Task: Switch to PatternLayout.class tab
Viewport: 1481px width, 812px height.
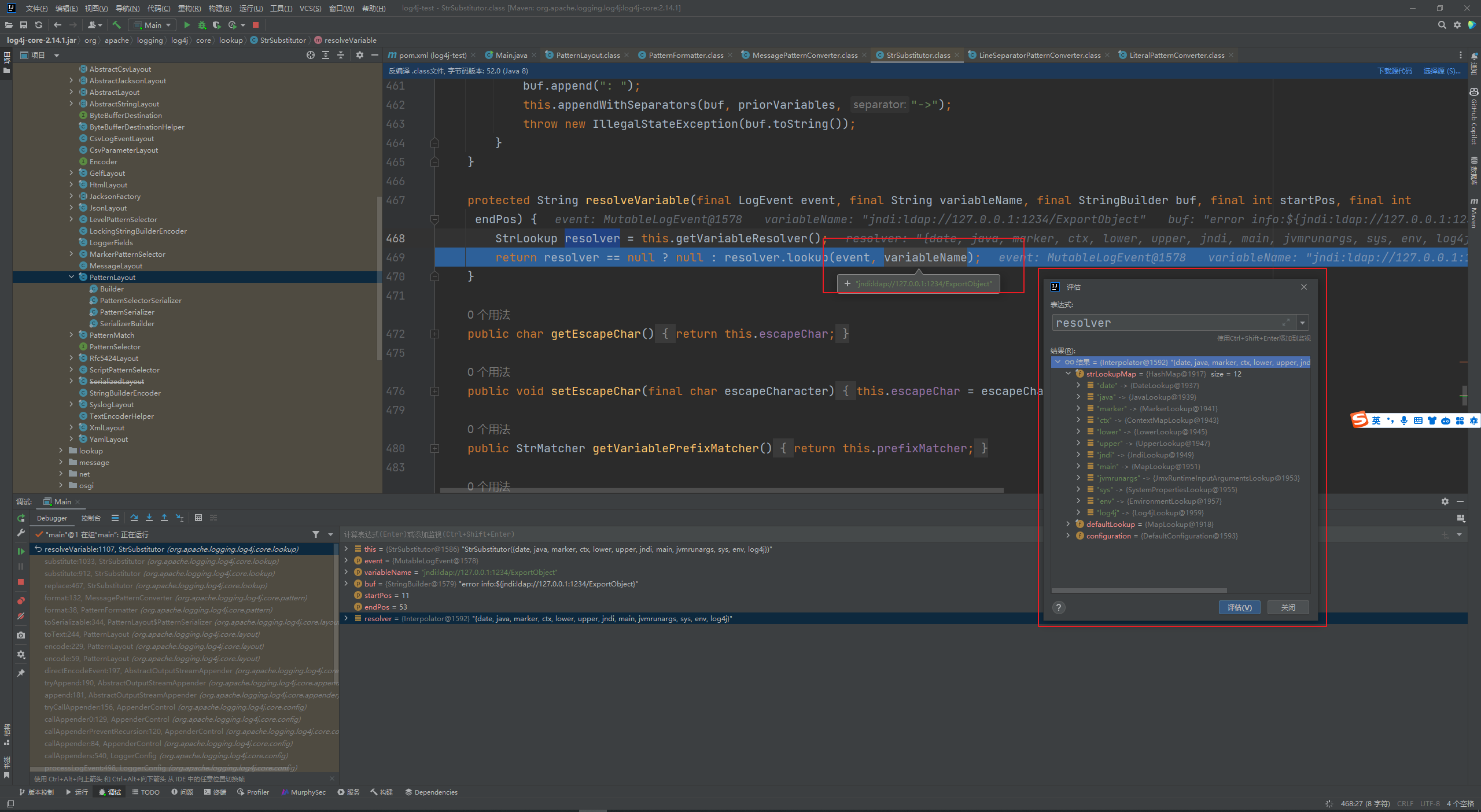Action: click(587, 55)
